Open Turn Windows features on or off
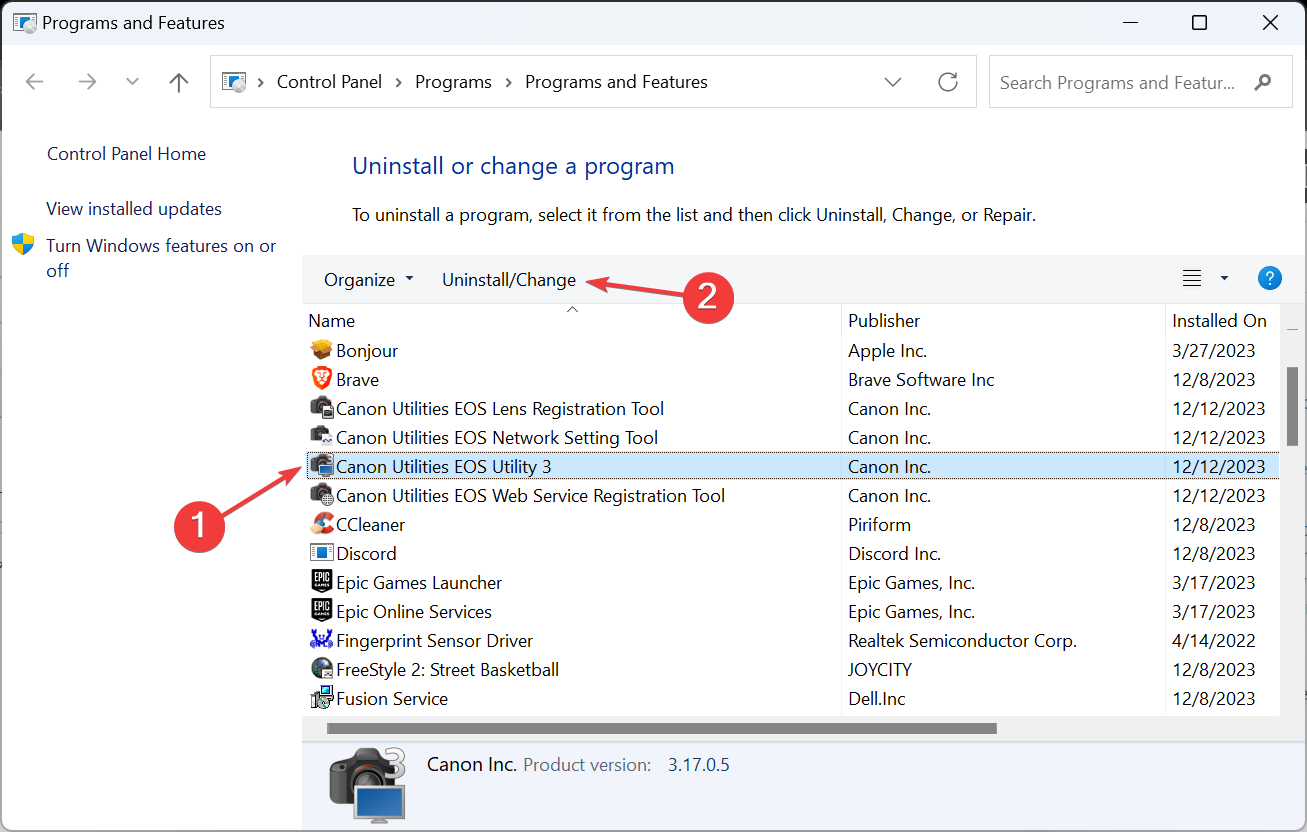1307x832 pixels. click(x=161, y=258)
